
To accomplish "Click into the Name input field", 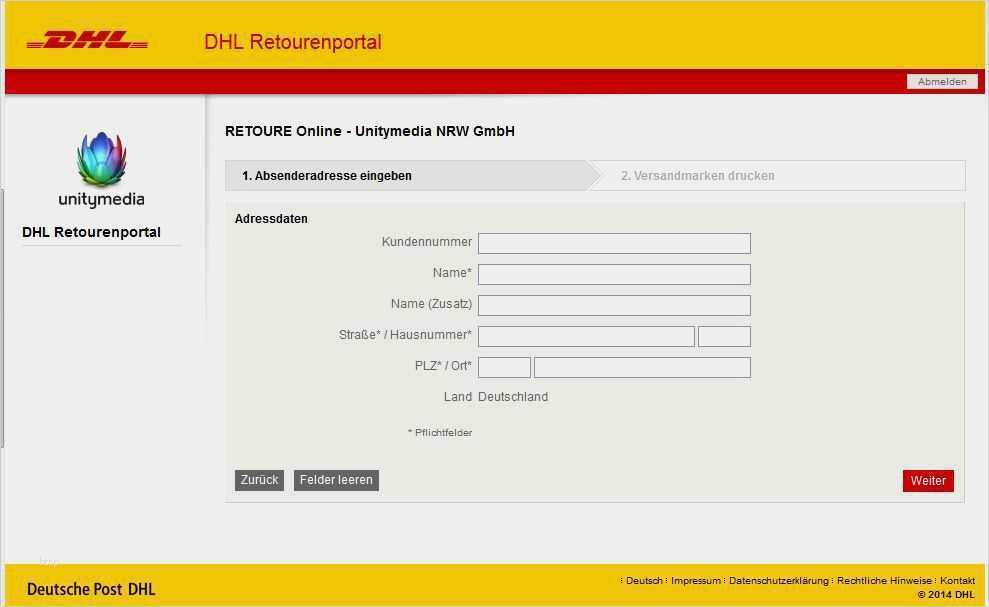I will point(614,274).
